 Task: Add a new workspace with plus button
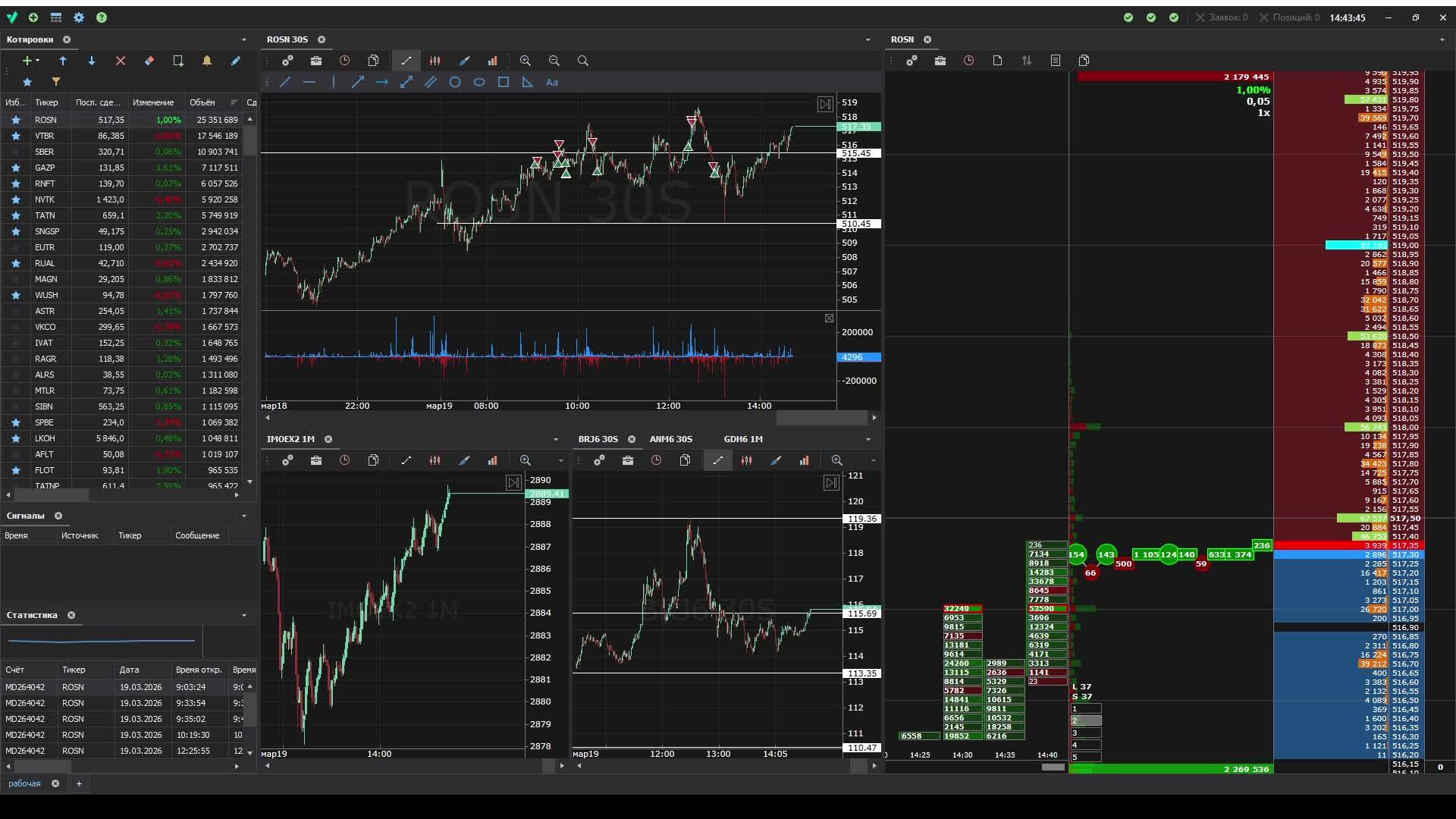(x=79, y=783)
